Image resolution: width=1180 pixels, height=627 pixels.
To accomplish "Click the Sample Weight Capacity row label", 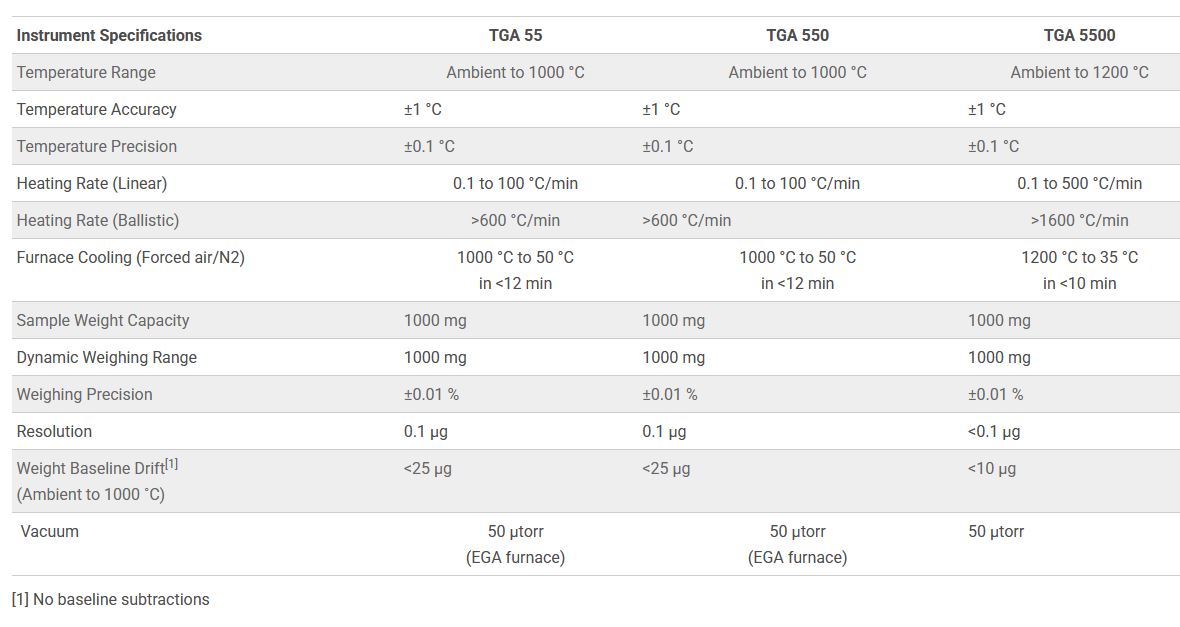I will point(103,320).
